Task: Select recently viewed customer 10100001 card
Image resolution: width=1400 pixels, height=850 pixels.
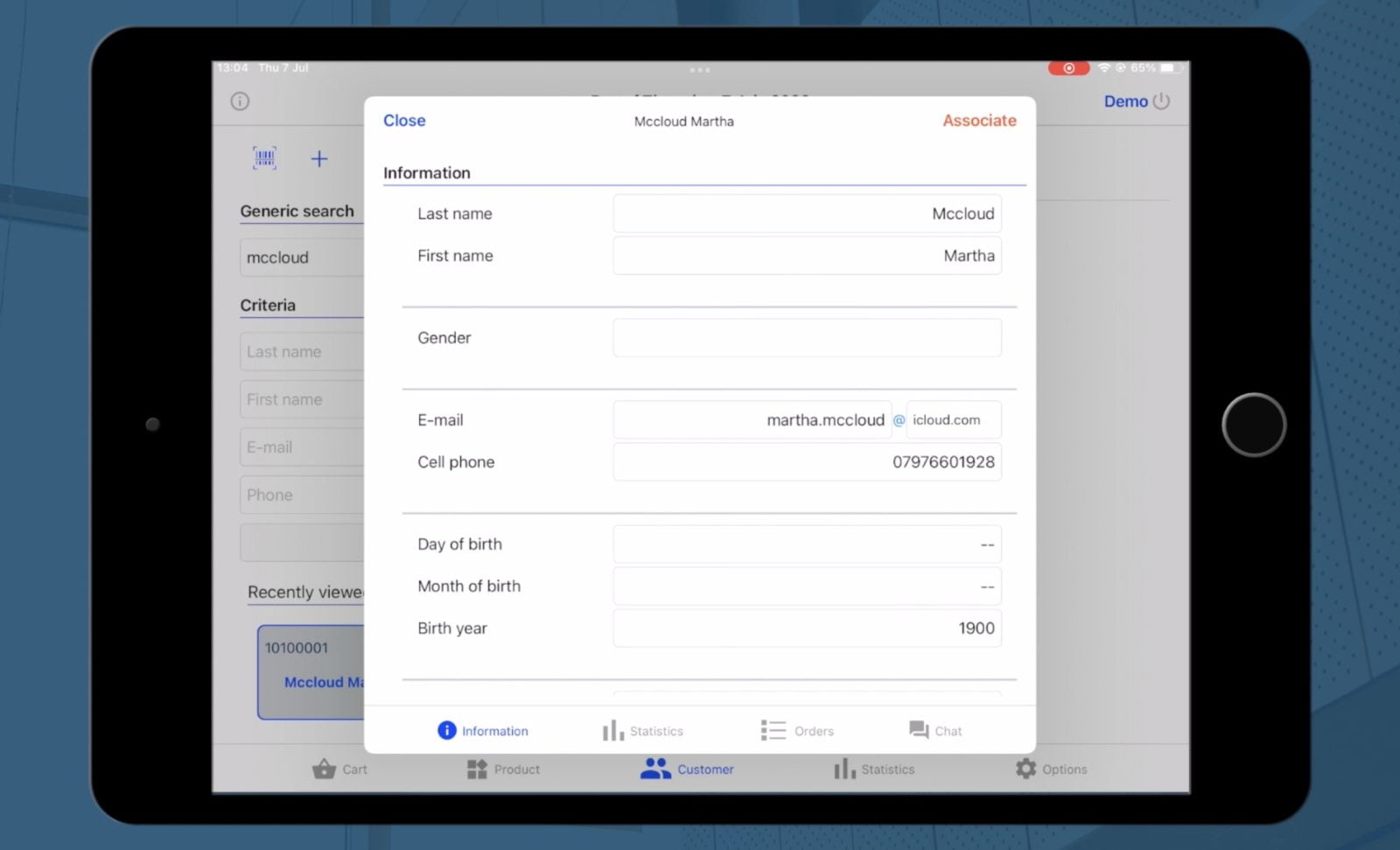Action: point(311,671)
